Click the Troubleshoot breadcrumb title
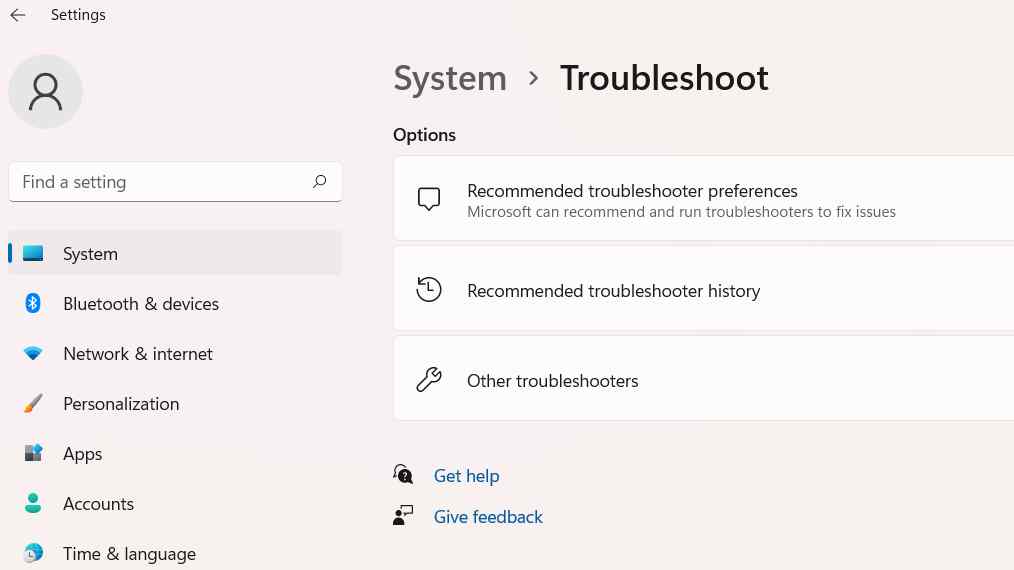1014x570 pixels. click(x=664, y=78)
